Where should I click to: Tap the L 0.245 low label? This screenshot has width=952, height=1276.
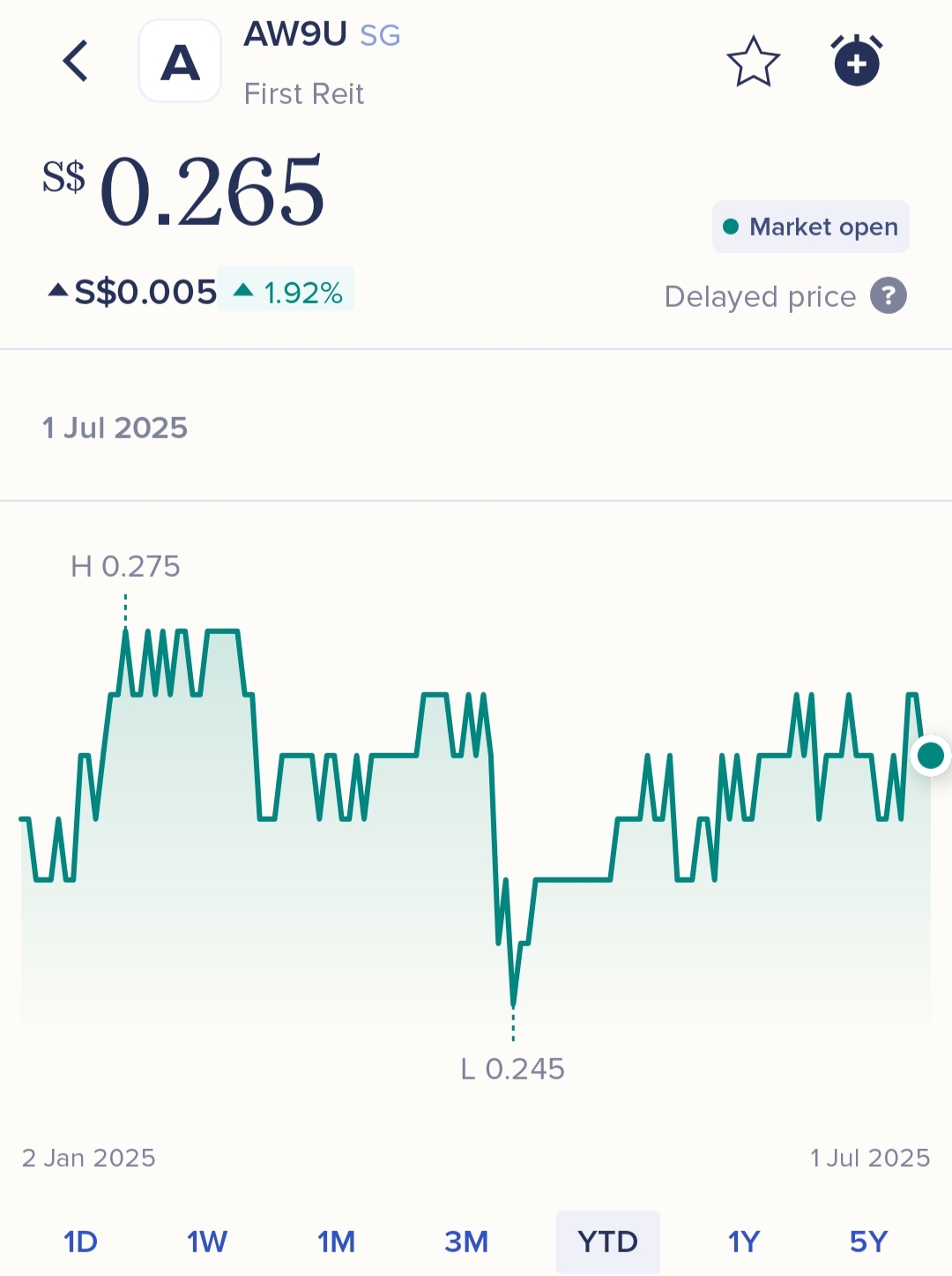[512, 1069]
